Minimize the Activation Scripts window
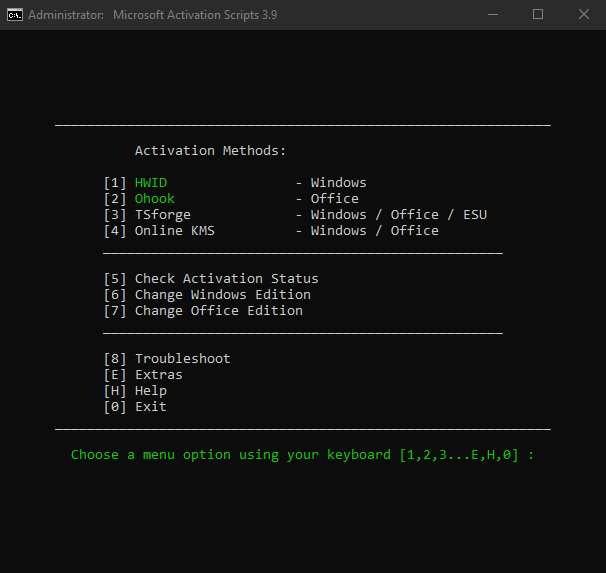Image resolution: width=606 pixels, height=573 pixels. (x=492, y=15)
